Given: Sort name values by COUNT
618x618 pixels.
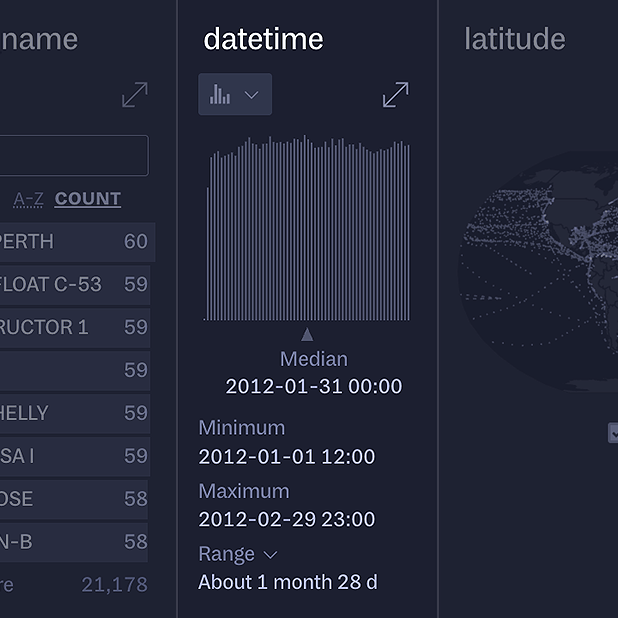Looking at the screenshot, I should click(87, 199).
